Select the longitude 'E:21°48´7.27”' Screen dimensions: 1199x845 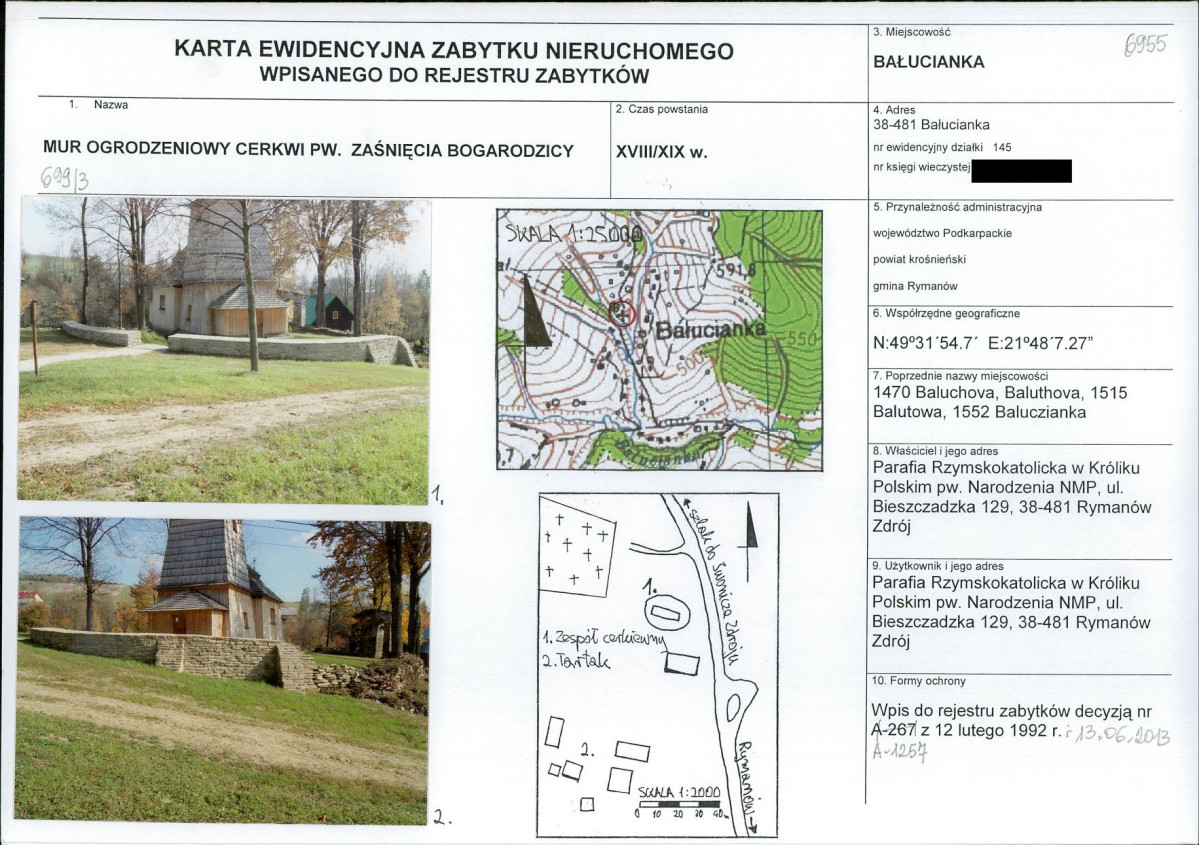click(1041, 343)
